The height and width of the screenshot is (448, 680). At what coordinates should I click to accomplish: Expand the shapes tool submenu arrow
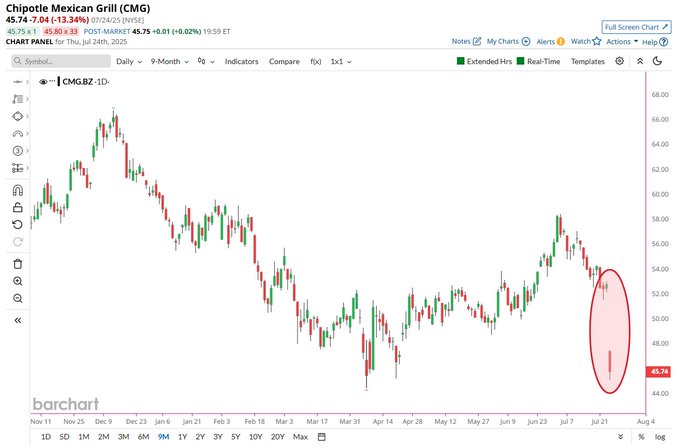27,116
